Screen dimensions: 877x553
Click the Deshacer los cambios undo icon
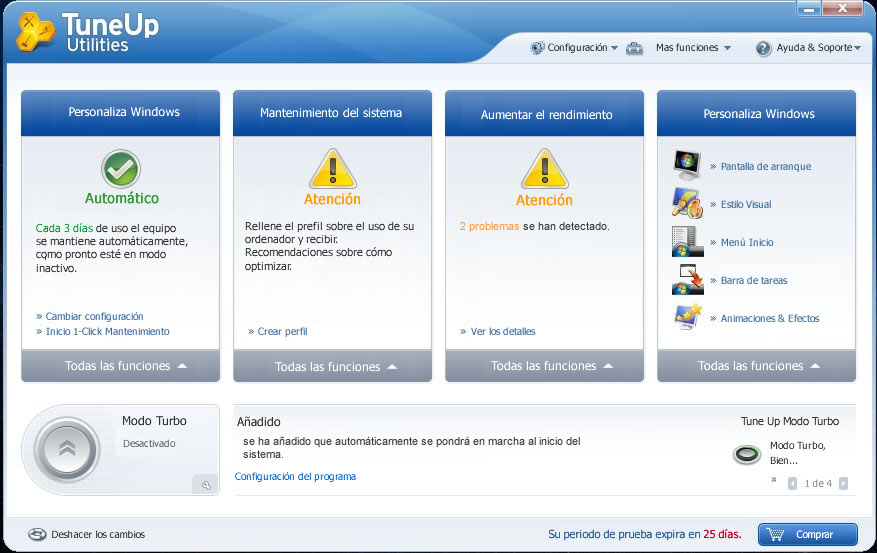[x=37, y=535]
